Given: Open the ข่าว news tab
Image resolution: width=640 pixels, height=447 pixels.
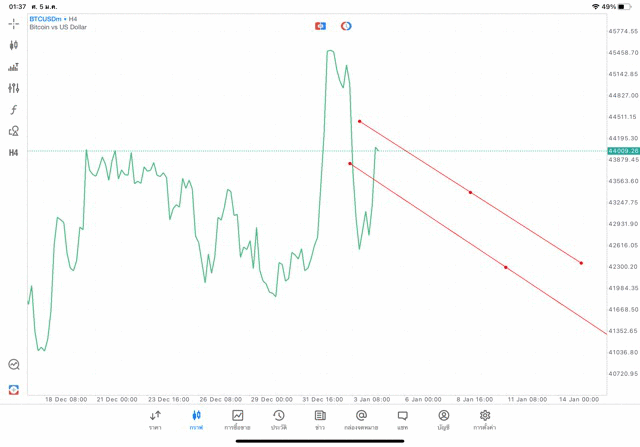Looking at the screenshot, I should click(320, 420).
